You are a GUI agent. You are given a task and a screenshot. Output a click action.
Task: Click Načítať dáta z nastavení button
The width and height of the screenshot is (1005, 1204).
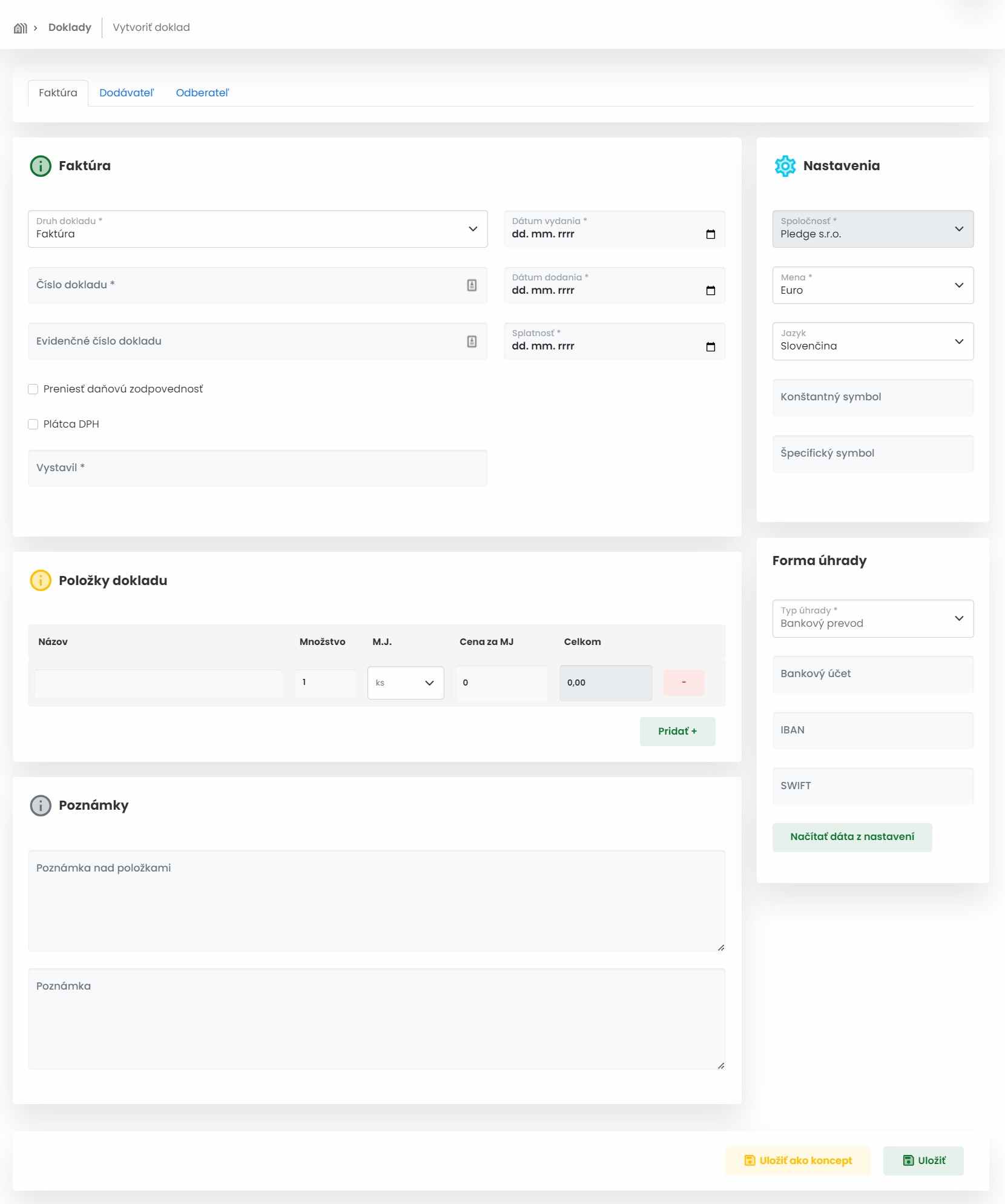852,837
